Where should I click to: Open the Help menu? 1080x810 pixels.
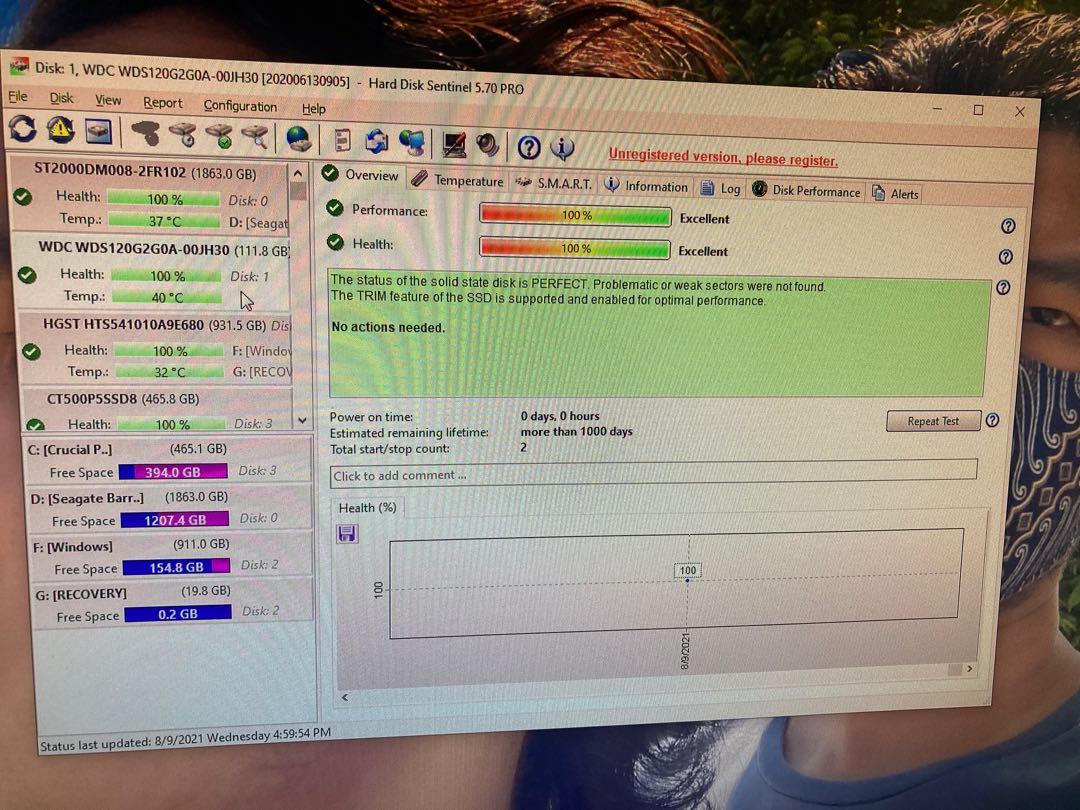click(313, 109)
